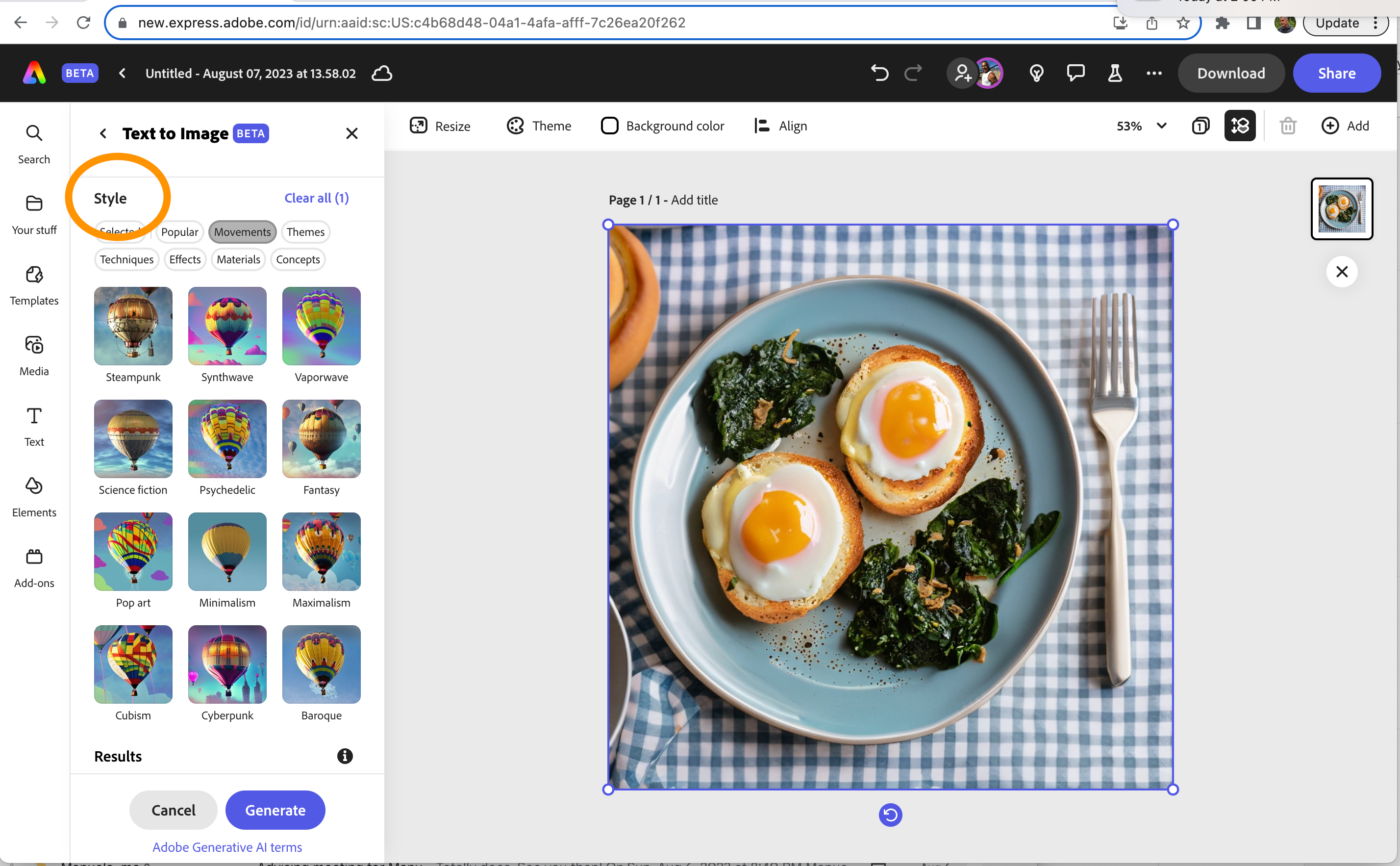
Task: Go back using Text to Image chevron
Action: [x=103, y=133]
